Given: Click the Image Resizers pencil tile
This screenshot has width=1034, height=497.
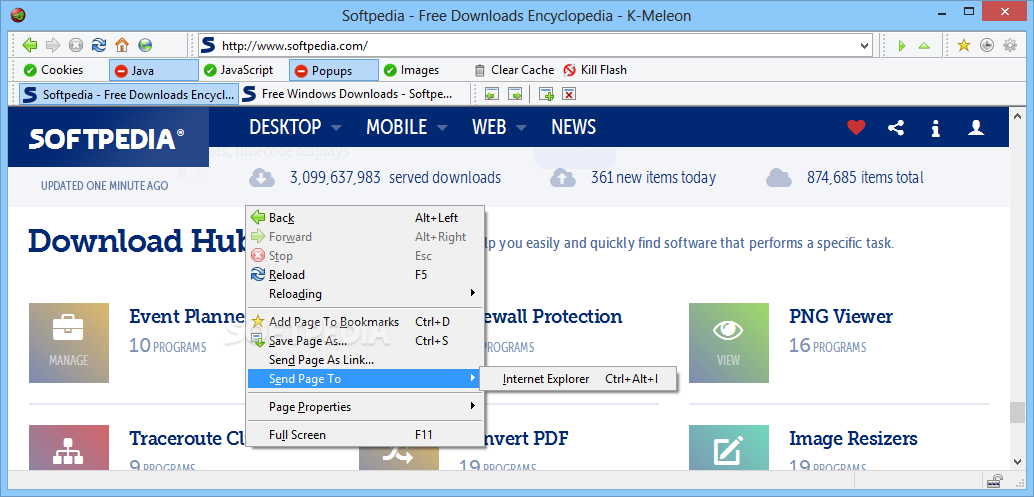Looking at the screenshot, I should (x=729, y=448).
